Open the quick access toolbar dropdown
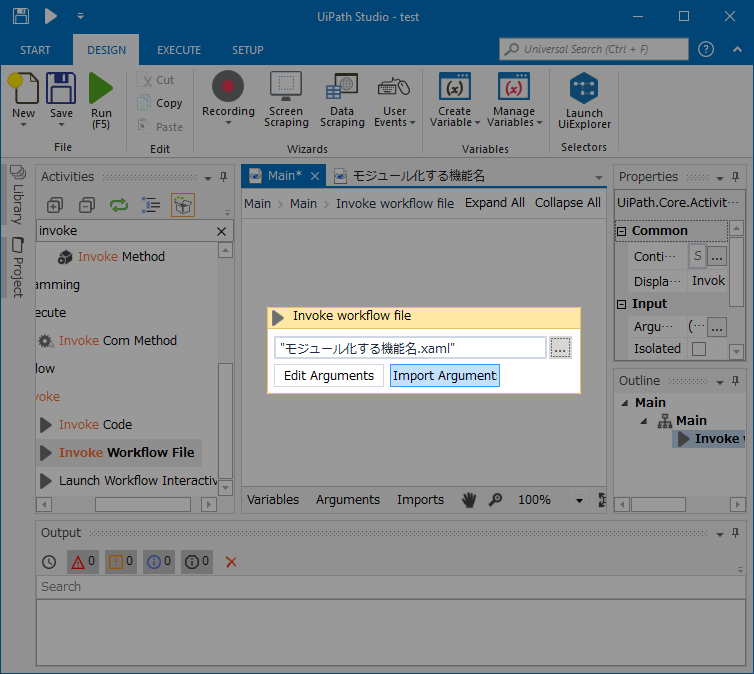754x674 pixels. coord(80,16)
